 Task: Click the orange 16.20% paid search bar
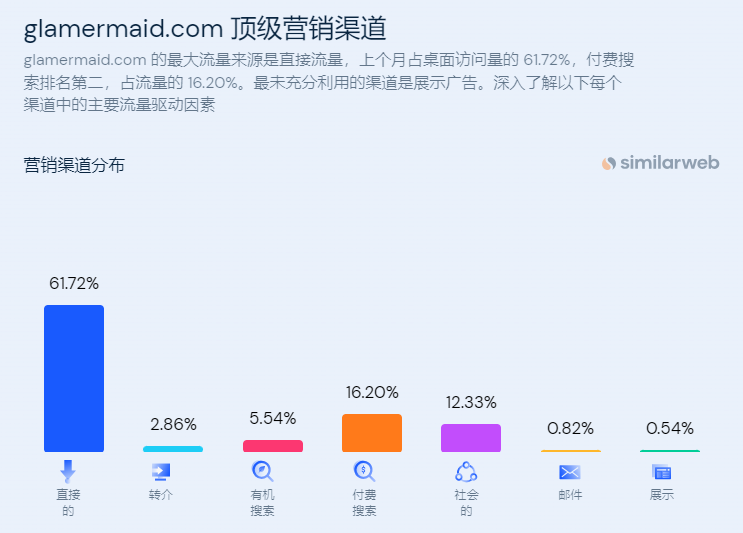tap(372, 433)
